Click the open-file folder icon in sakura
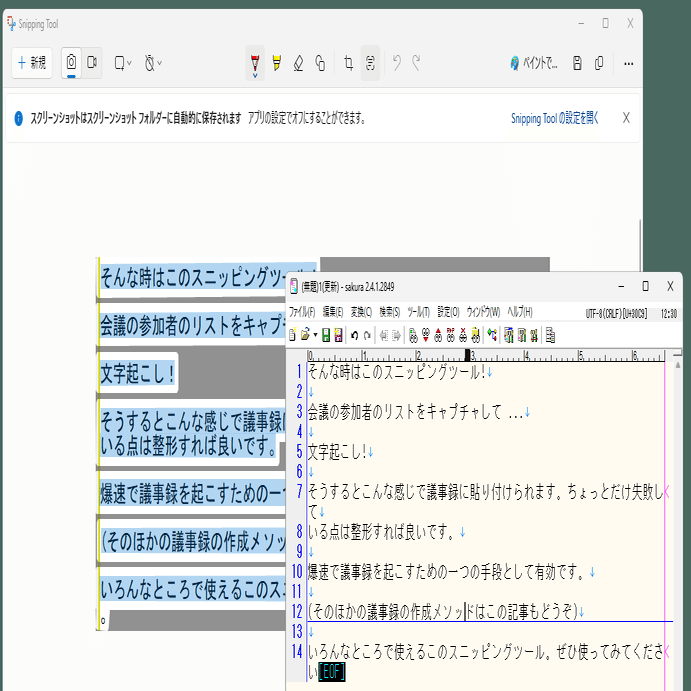691x691 pixels. [305, 335]
